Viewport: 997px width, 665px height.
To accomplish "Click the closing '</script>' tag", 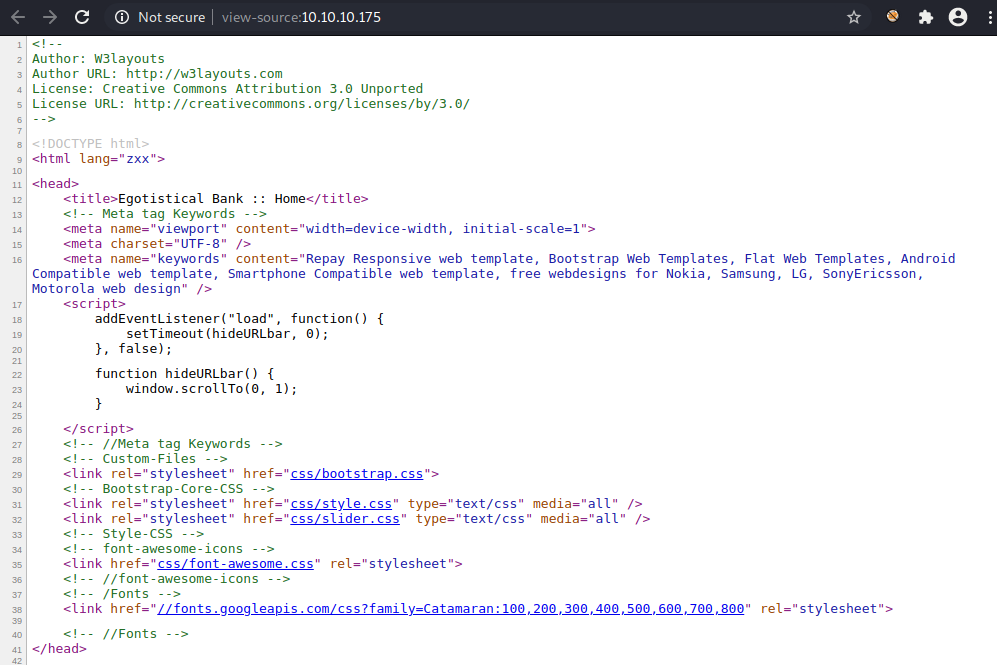I will [x=99, y=429].
